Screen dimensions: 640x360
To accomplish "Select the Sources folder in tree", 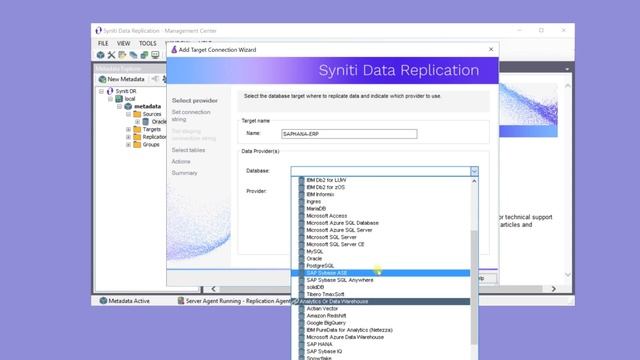I will (x=152, y=114).
